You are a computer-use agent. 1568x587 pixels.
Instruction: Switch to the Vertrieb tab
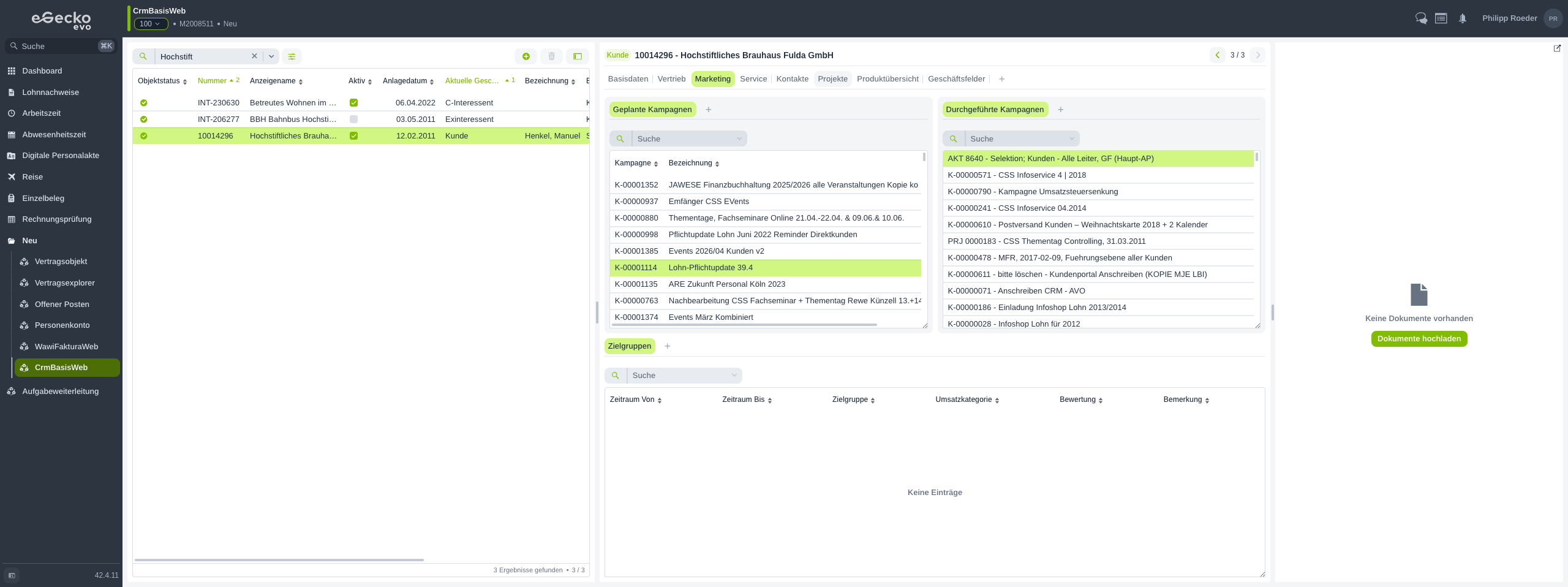[x=671, y=79]
